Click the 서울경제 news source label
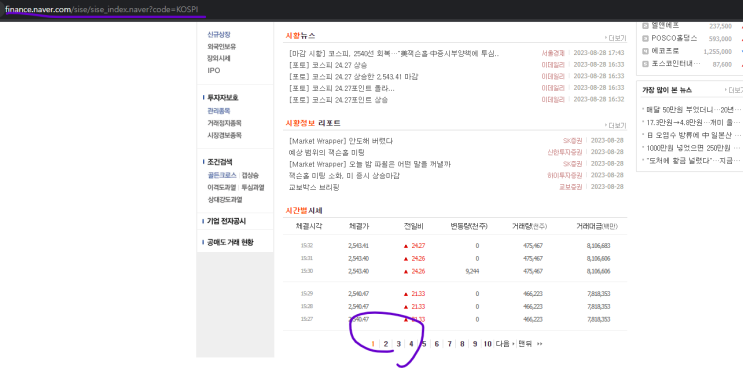Viewport: 743px width, 369px height. click(x=553, y=53)
